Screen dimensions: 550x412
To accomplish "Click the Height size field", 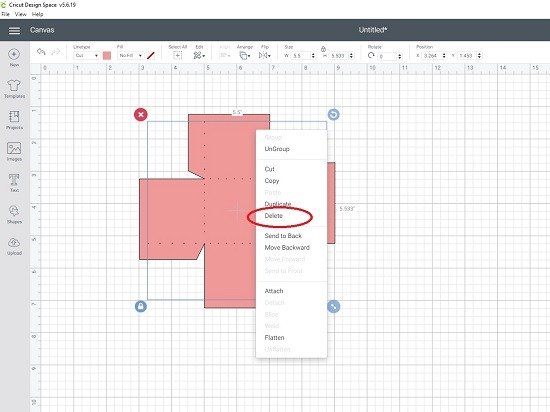I will [x=339, y=56].
